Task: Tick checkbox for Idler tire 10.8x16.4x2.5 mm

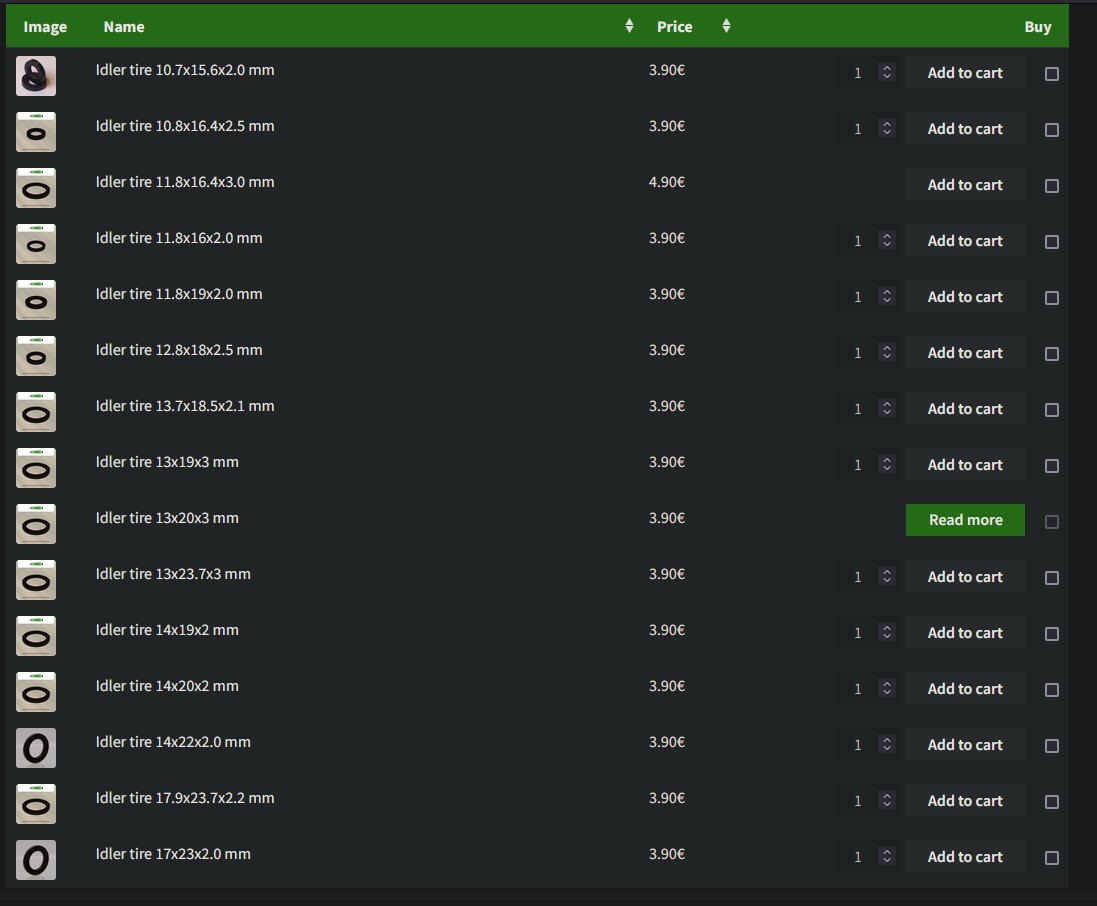Action: click(x=1052, y=129)
